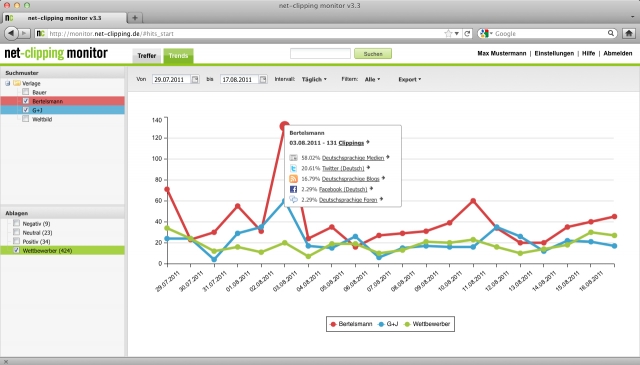Screen dimensions: 640x365
Task: Check the Weltbild checkbox
Action: click(x=26, y=119)
